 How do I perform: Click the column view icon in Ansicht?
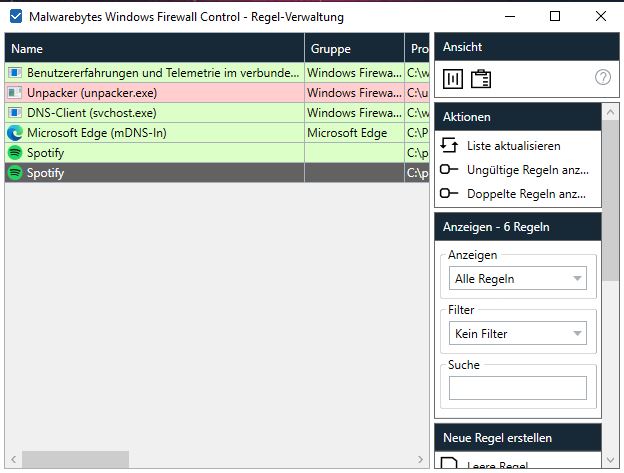point(452,79)
